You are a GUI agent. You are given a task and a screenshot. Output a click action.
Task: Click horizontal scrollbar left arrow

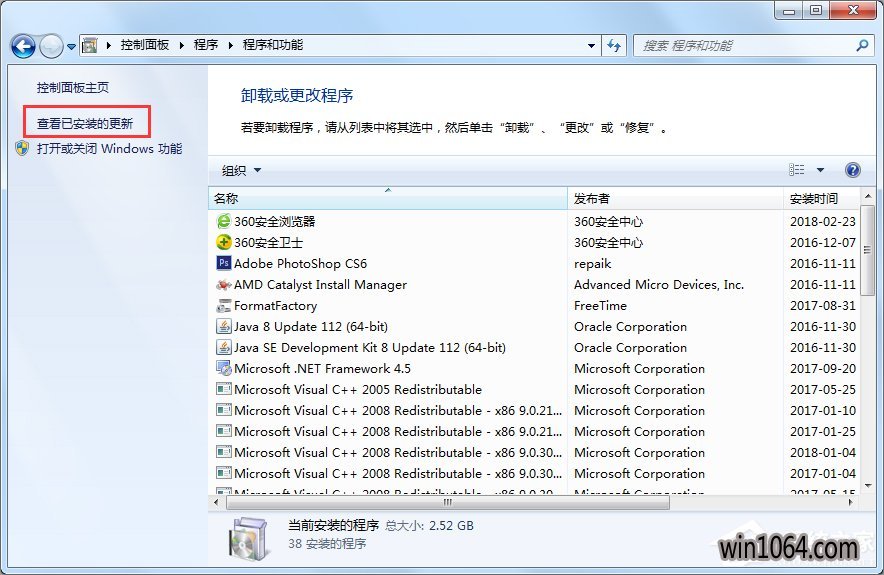pos(216,502)
